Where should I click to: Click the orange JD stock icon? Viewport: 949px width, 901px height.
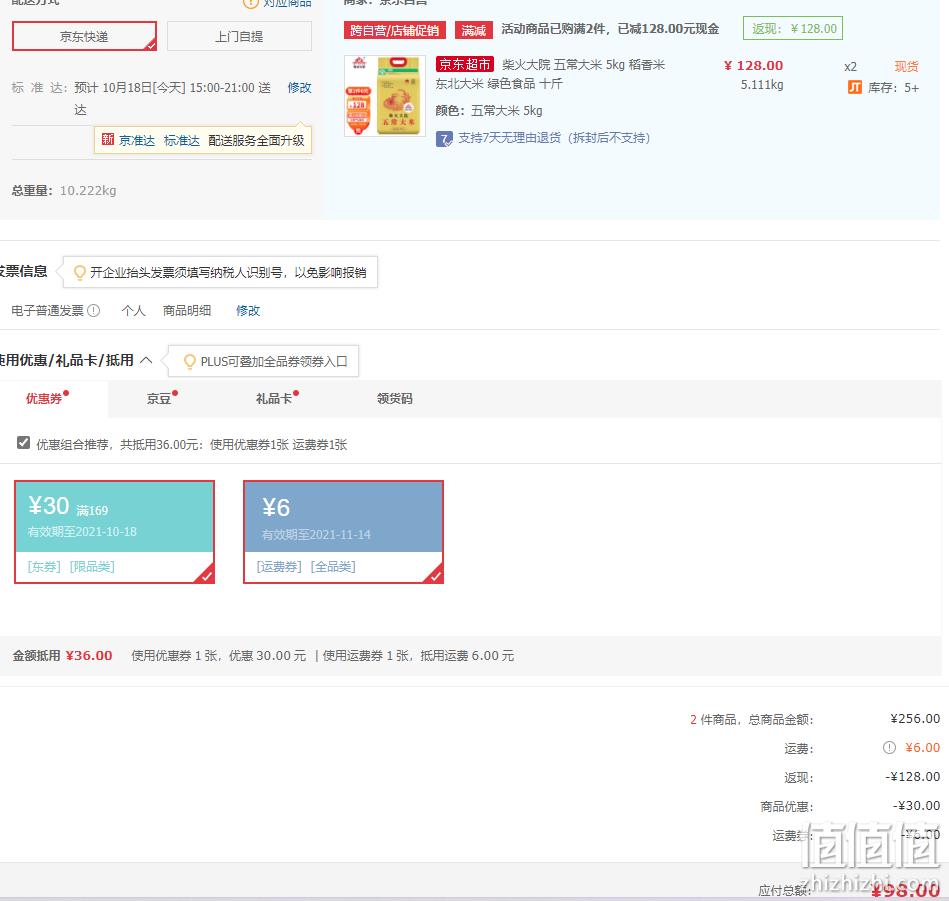[855, 87]
